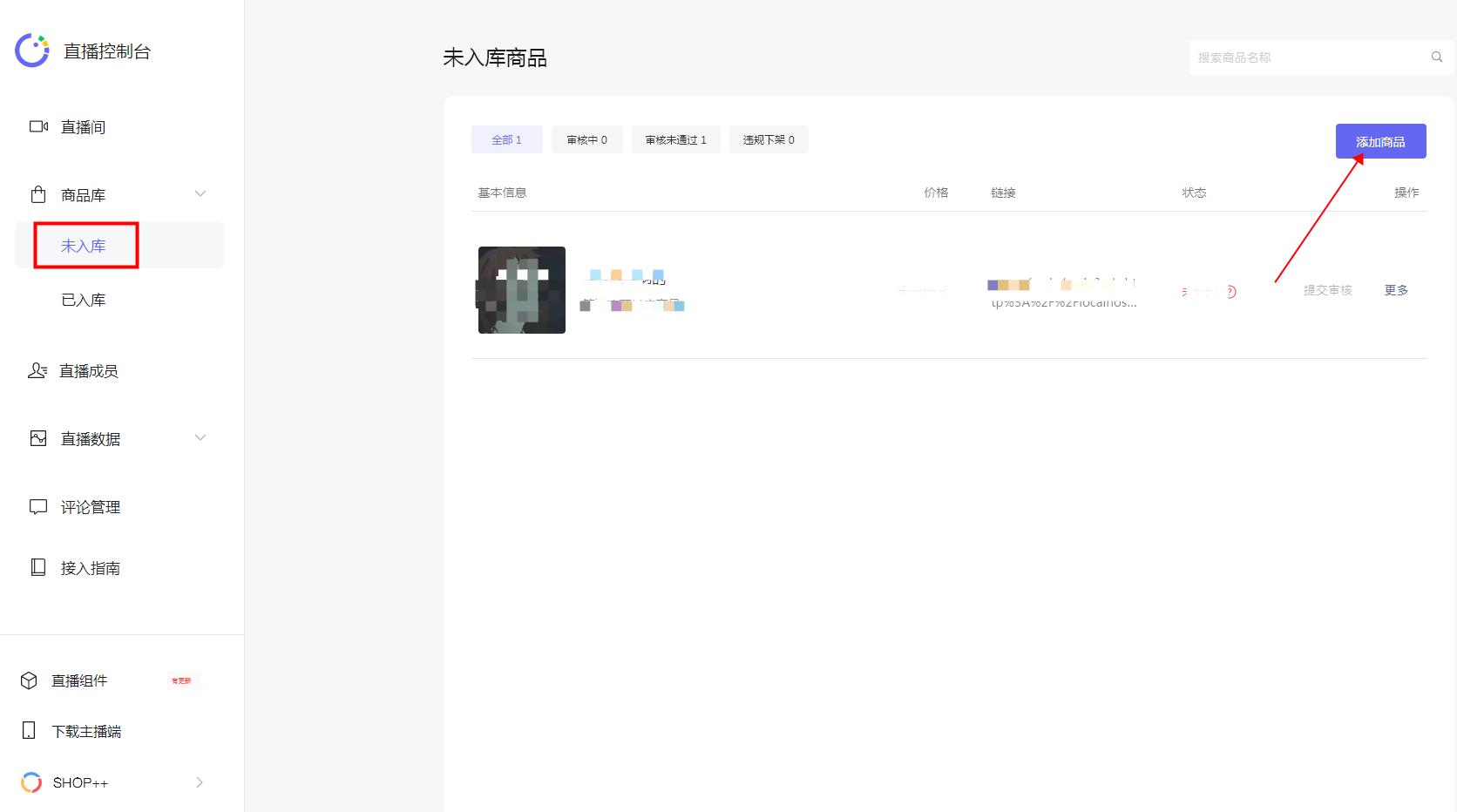
Task: Click the product thumbnail image
Action: point(521,289)
